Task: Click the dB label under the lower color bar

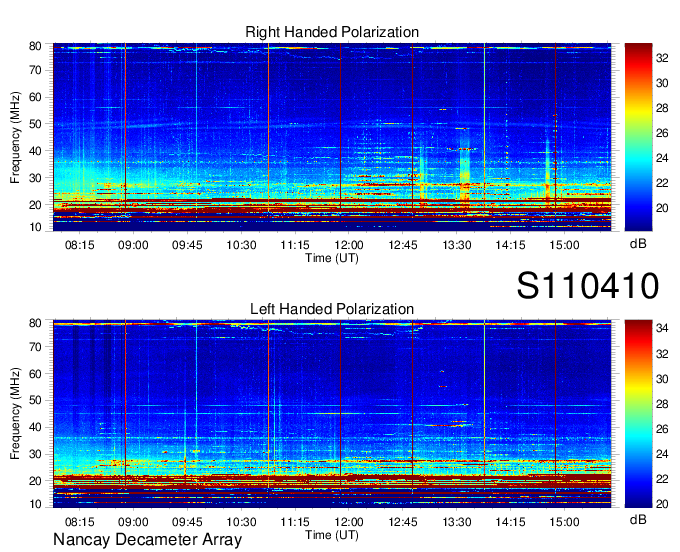Action: 638,519
